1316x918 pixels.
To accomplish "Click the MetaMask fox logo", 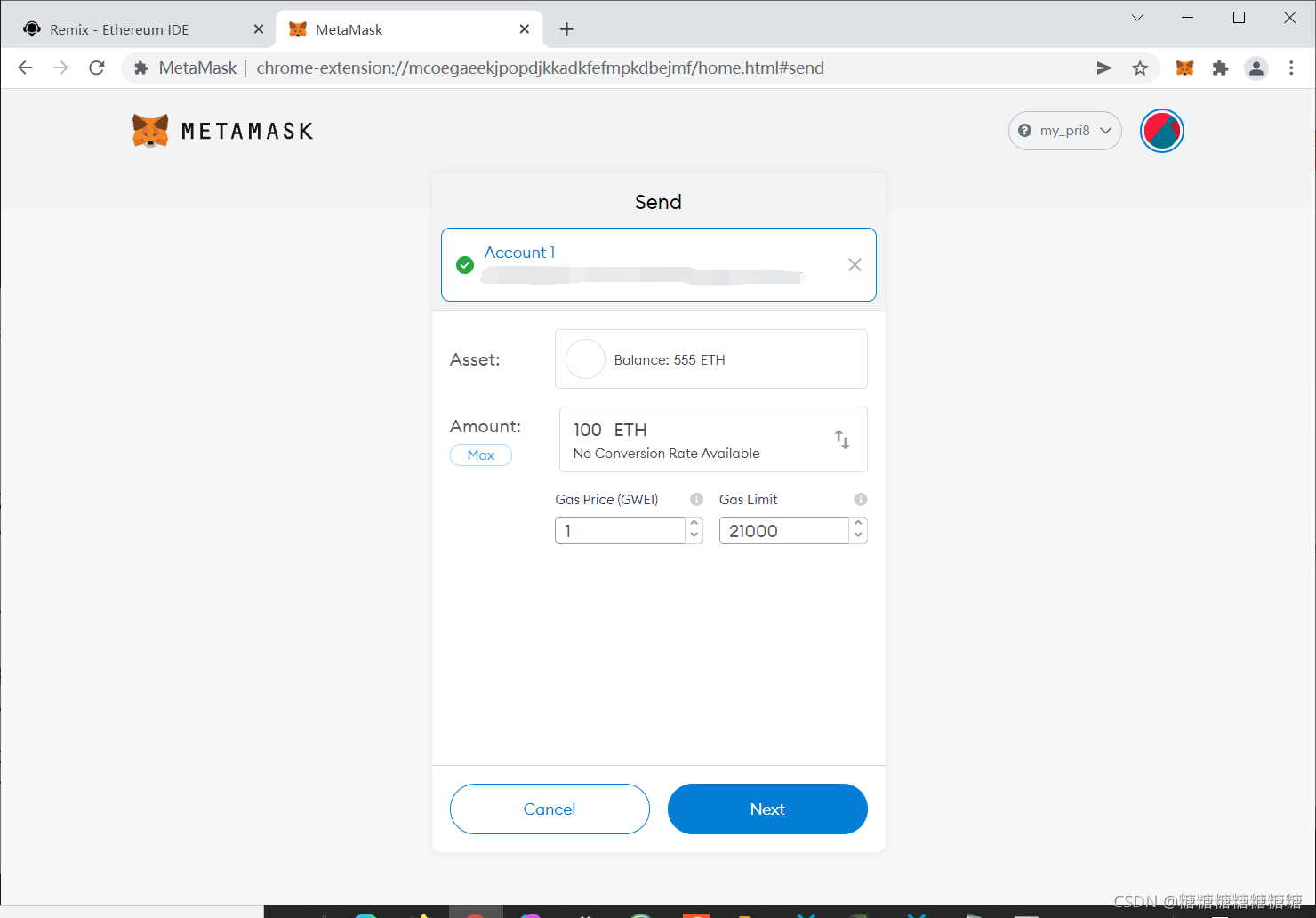I will 150,131.
